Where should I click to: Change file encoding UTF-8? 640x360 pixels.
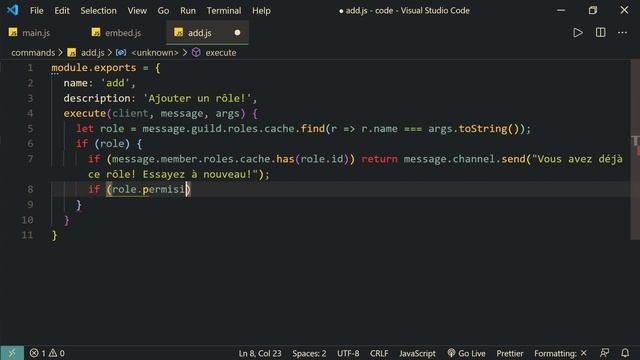pyautogui.click(x=348, y=353)
